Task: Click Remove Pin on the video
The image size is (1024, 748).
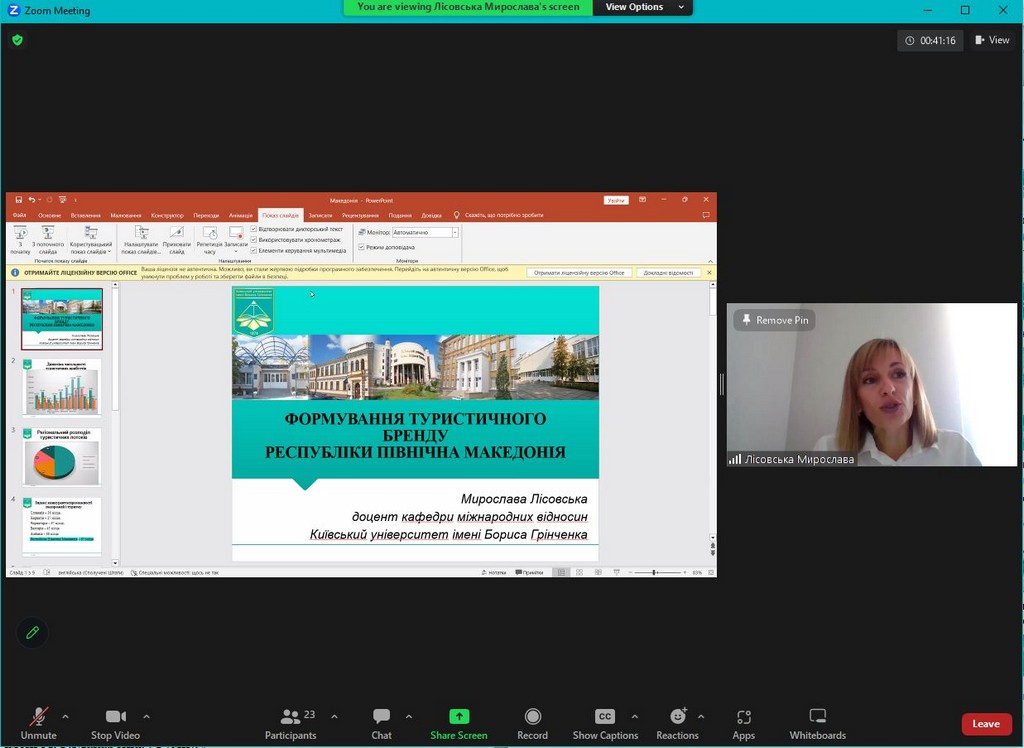Action: click(774, 320)
